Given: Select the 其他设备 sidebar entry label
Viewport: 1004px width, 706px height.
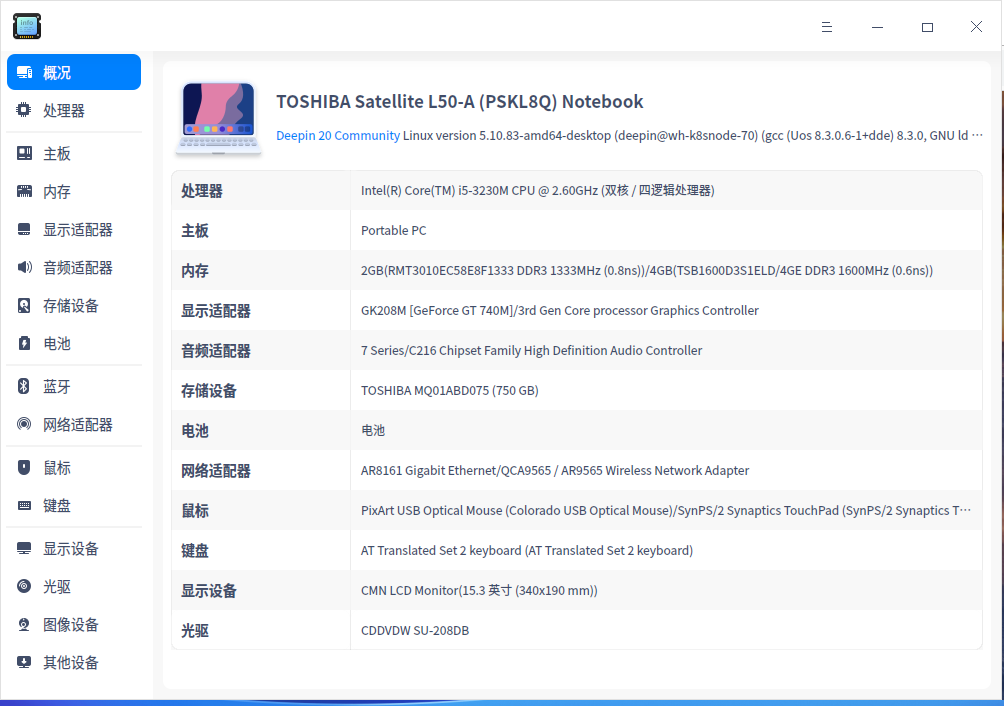Looking at the screenshot, I should pyautogui.click(x=70, y=662).
